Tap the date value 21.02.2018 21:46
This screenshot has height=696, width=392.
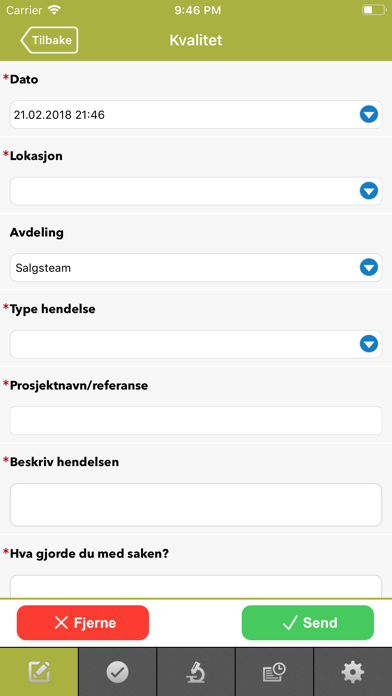tap(59, 115)
